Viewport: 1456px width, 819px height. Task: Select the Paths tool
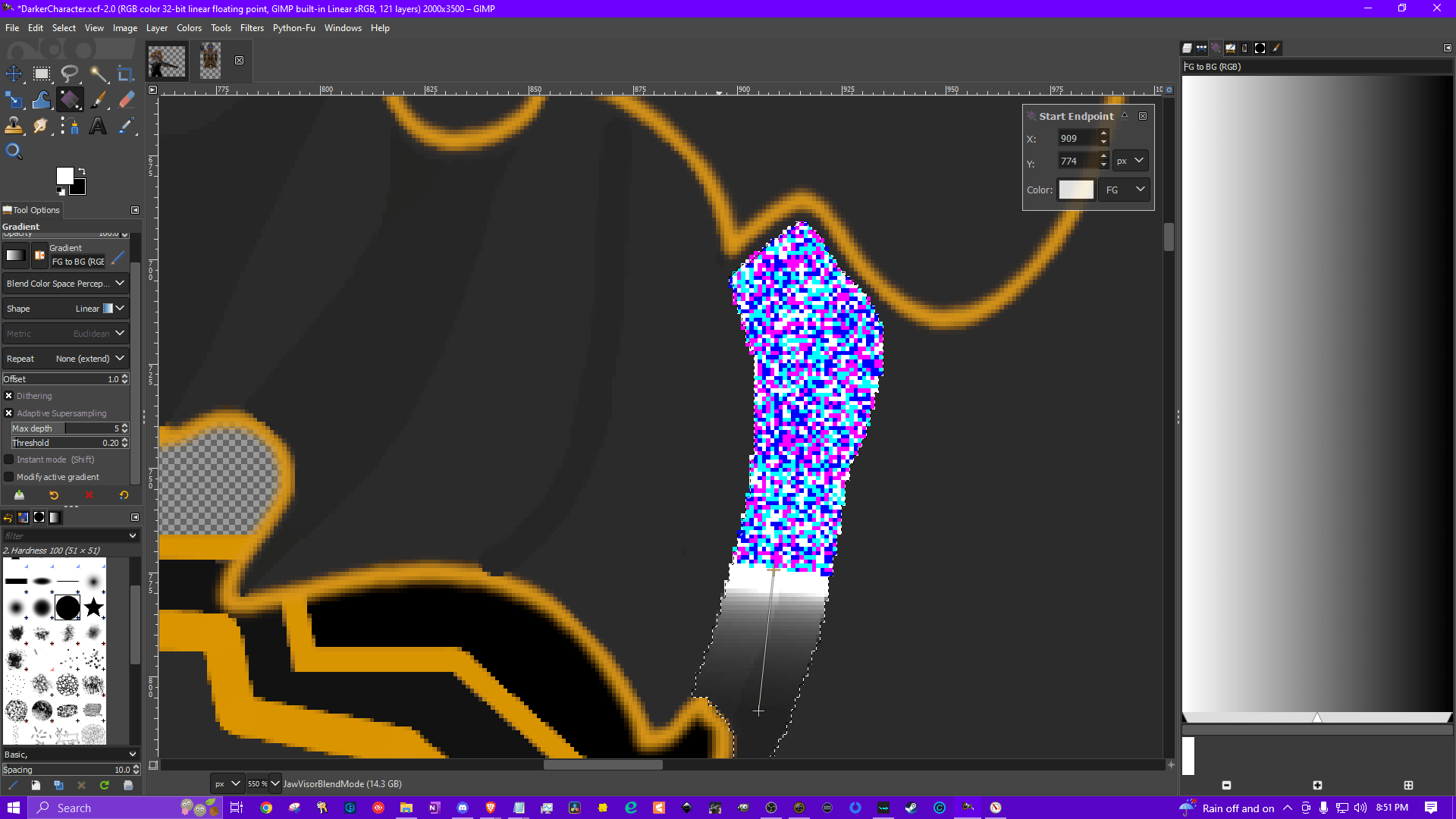[x=70, y=126]
